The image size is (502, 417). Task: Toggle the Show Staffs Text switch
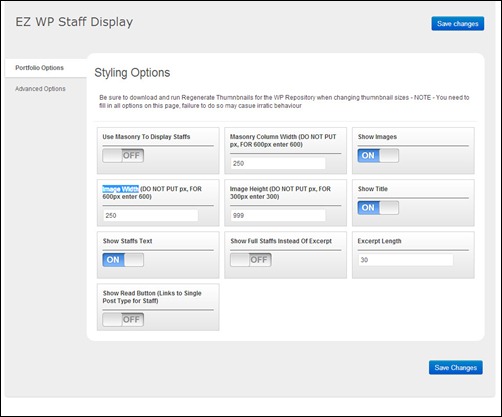pos(123,260)
